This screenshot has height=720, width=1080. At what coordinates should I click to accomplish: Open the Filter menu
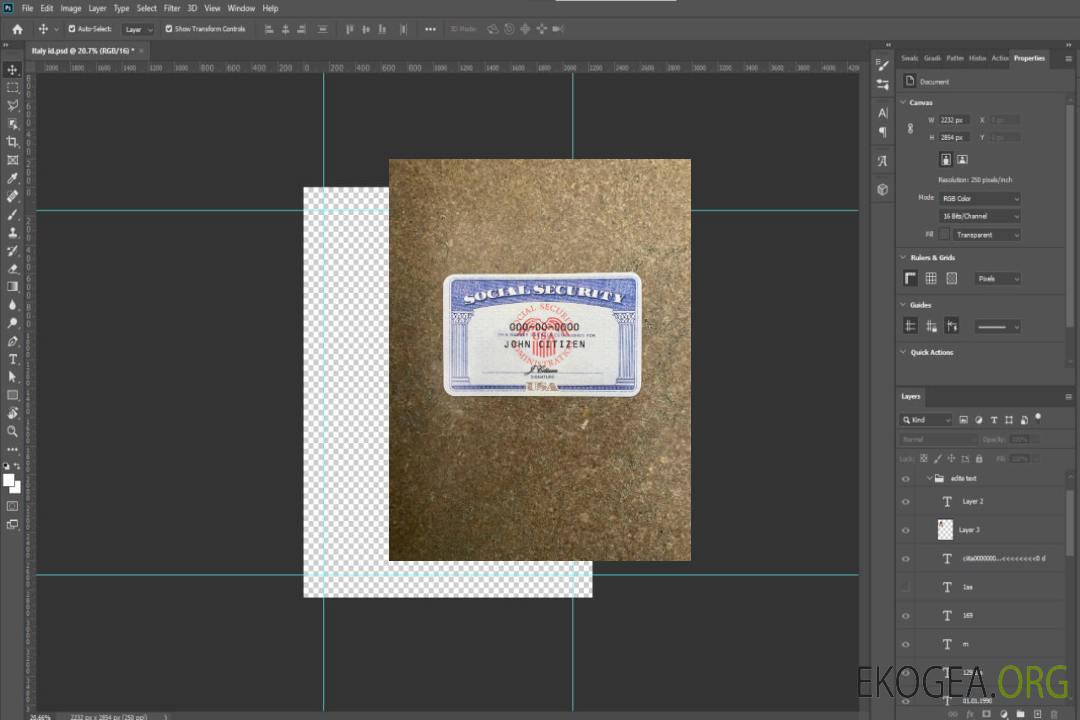pyautogui.click(x=172, y=8)
